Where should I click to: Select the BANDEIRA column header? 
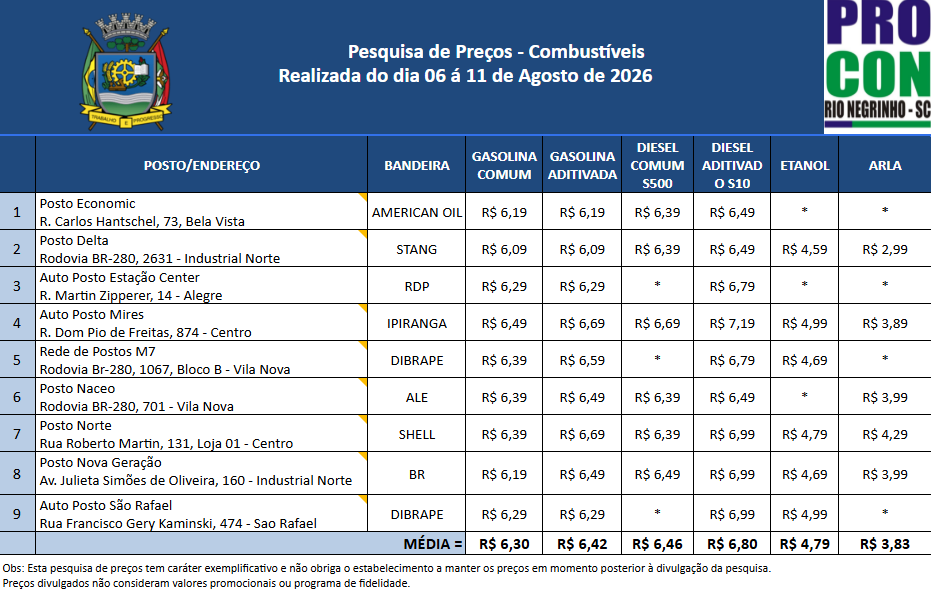click(417, 165)
